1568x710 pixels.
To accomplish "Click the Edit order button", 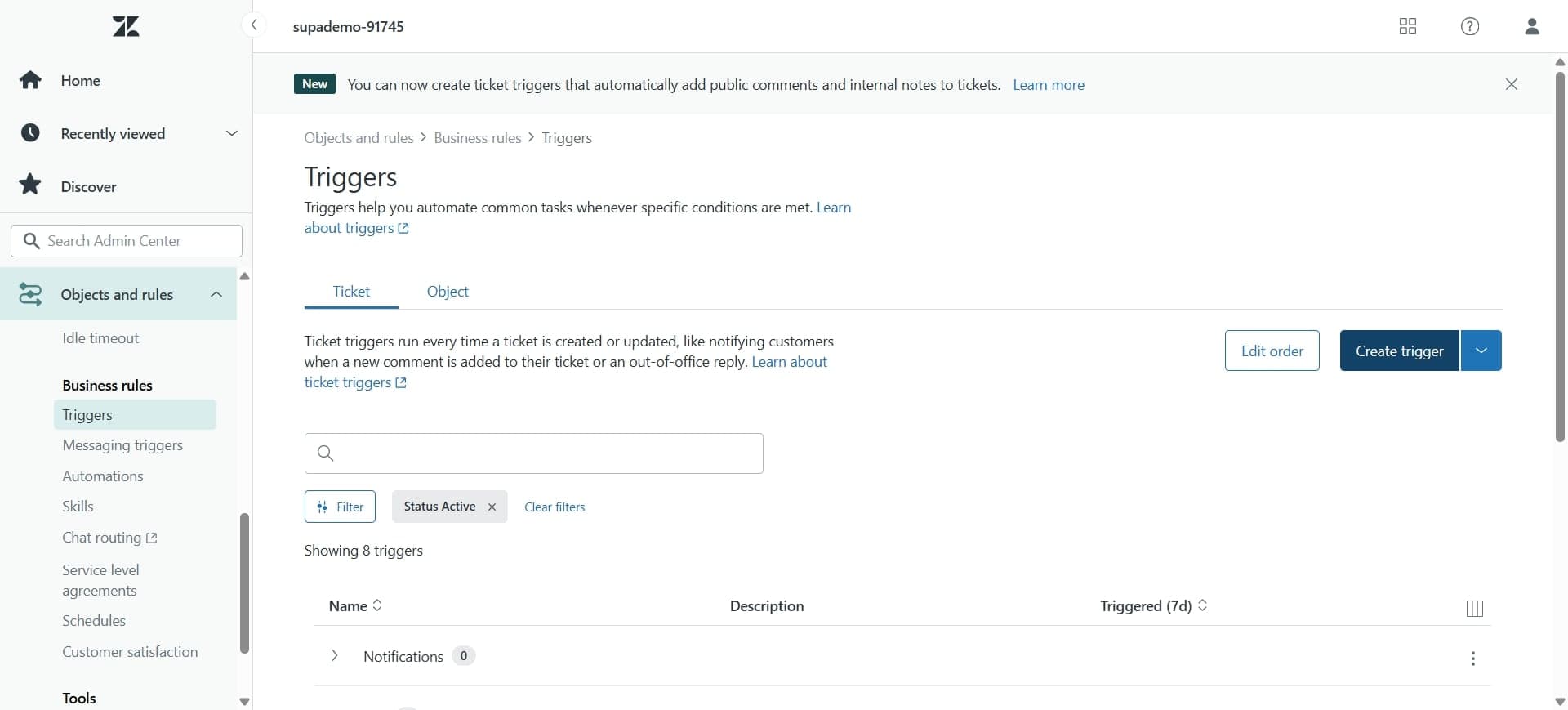I will tap(1272, 351).
